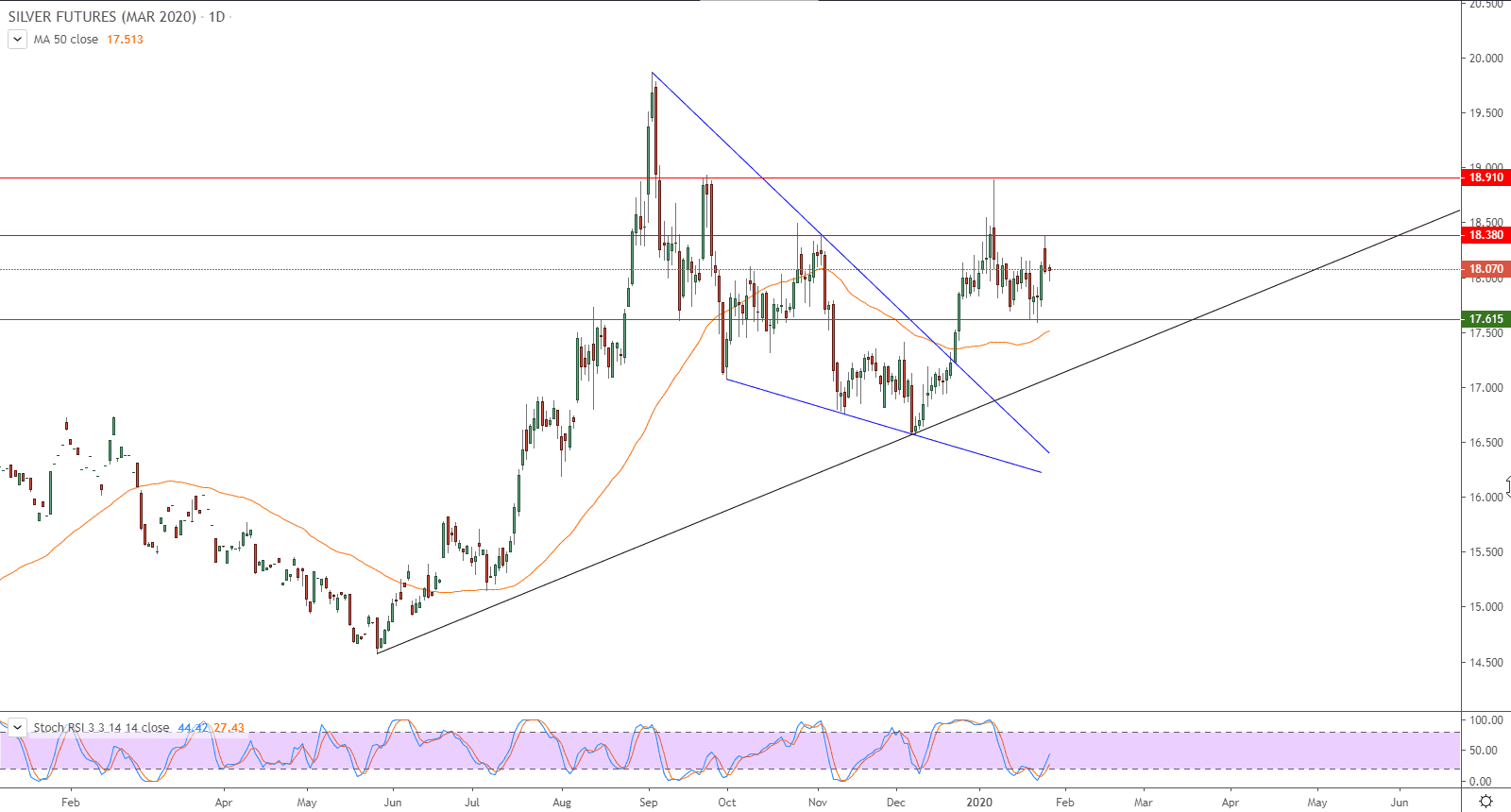1511x812 pixels.
Task: Click the Sep label on time axis
Action: 648,803
